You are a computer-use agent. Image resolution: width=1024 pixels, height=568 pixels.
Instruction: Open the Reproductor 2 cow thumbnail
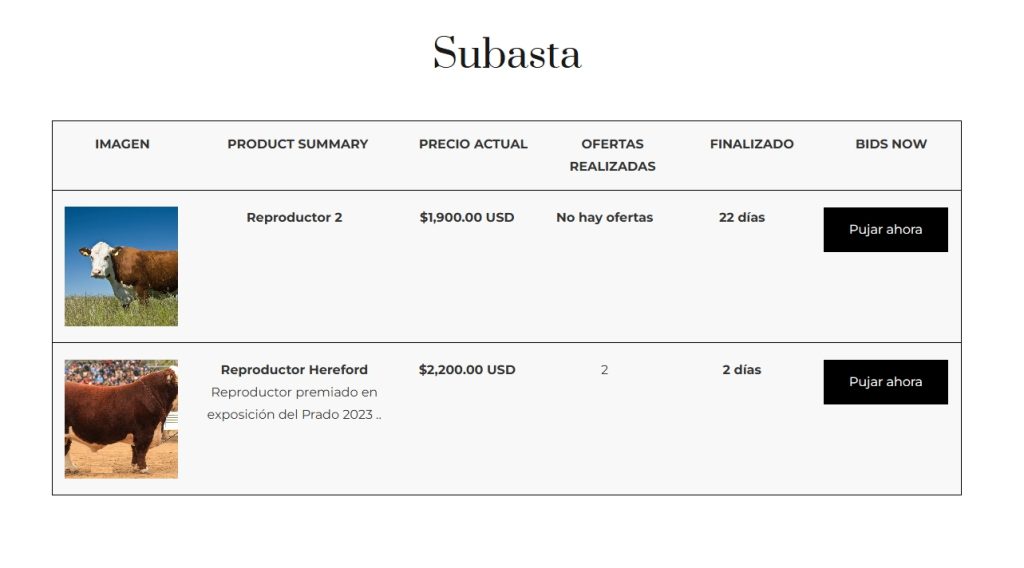tap(121, 266)
